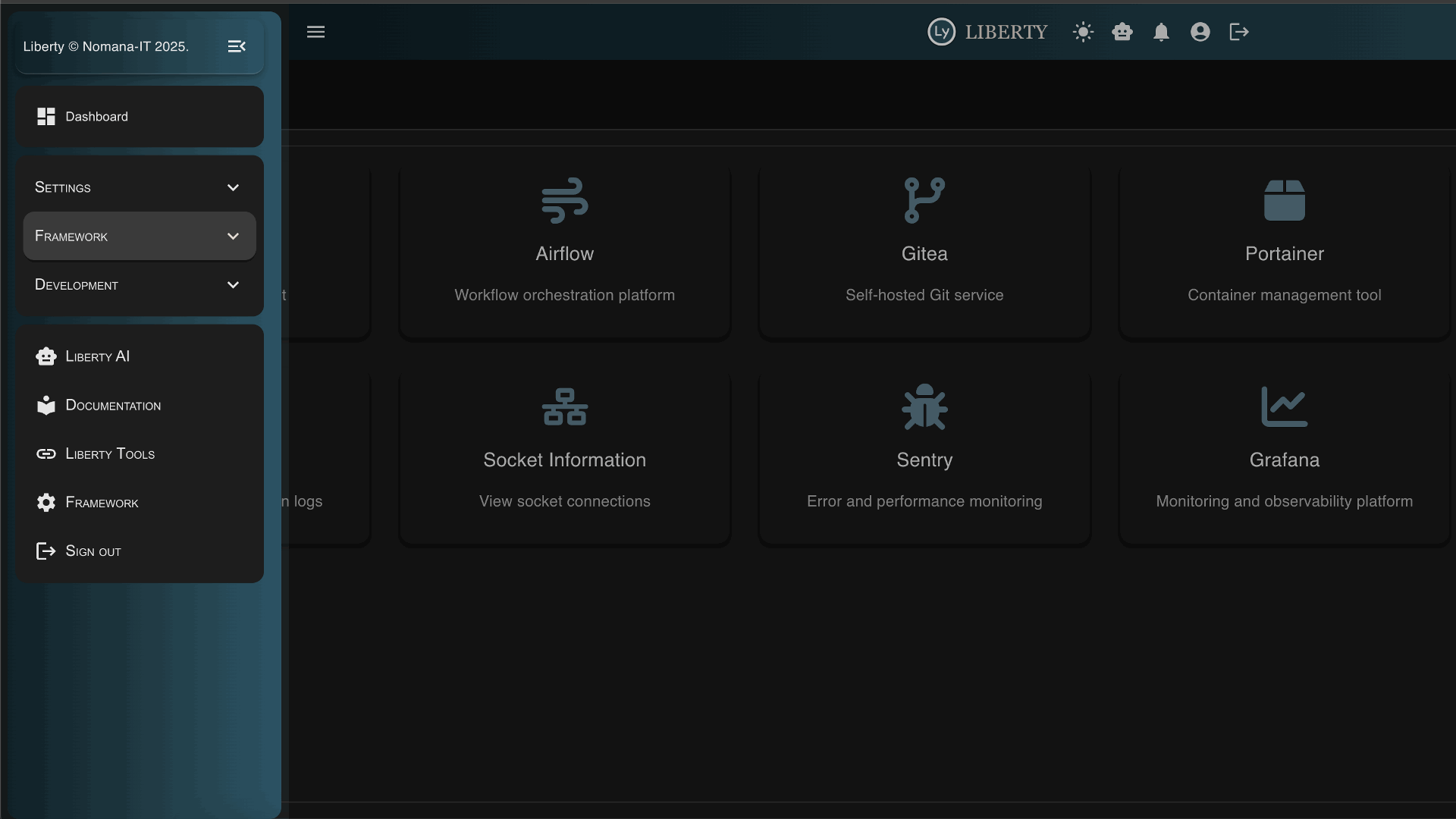Open the Grafana card
The height and width of the screenshot is (819, 1456).
tap(1284, 459)
